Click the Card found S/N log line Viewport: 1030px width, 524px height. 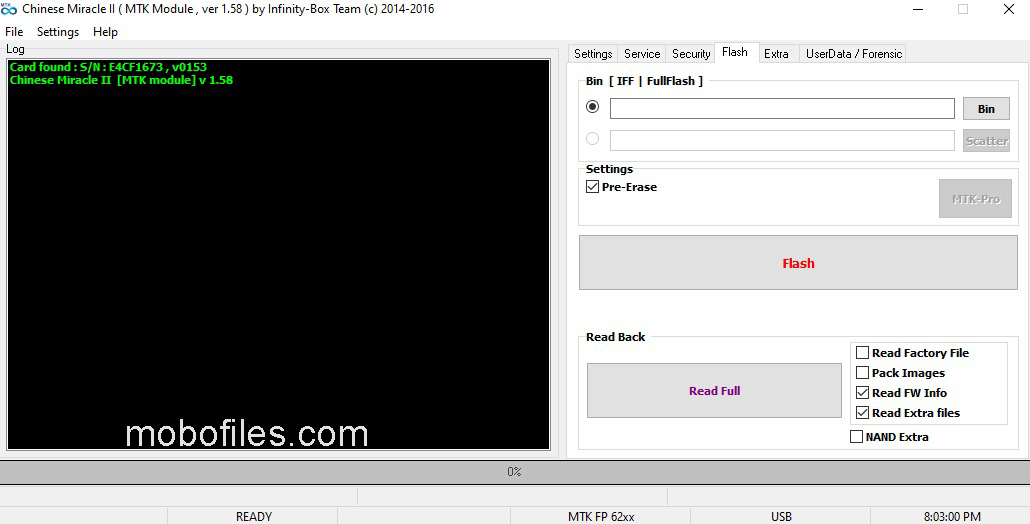[x=108, y=67]
